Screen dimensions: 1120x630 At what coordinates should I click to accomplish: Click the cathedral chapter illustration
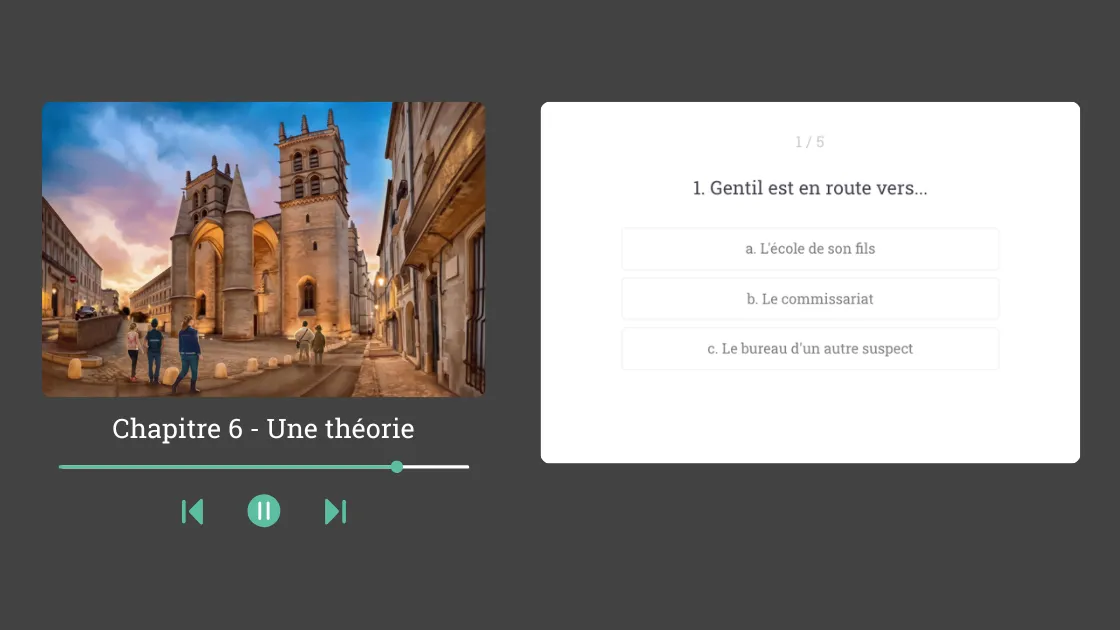(x=264, y=249)
